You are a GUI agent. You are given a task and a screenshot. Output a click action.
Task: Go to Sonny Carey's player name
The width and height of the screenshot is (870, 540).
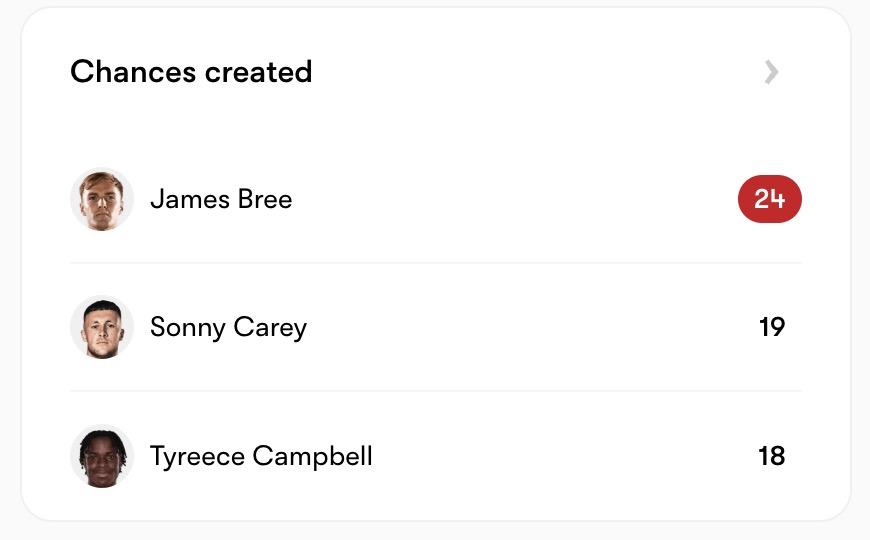click(228, 327)
